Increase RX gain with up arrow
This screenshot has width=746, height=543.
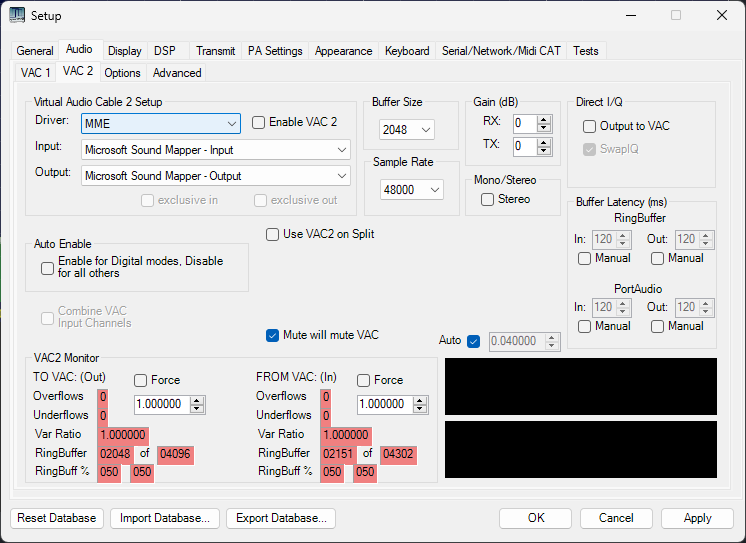544,119
